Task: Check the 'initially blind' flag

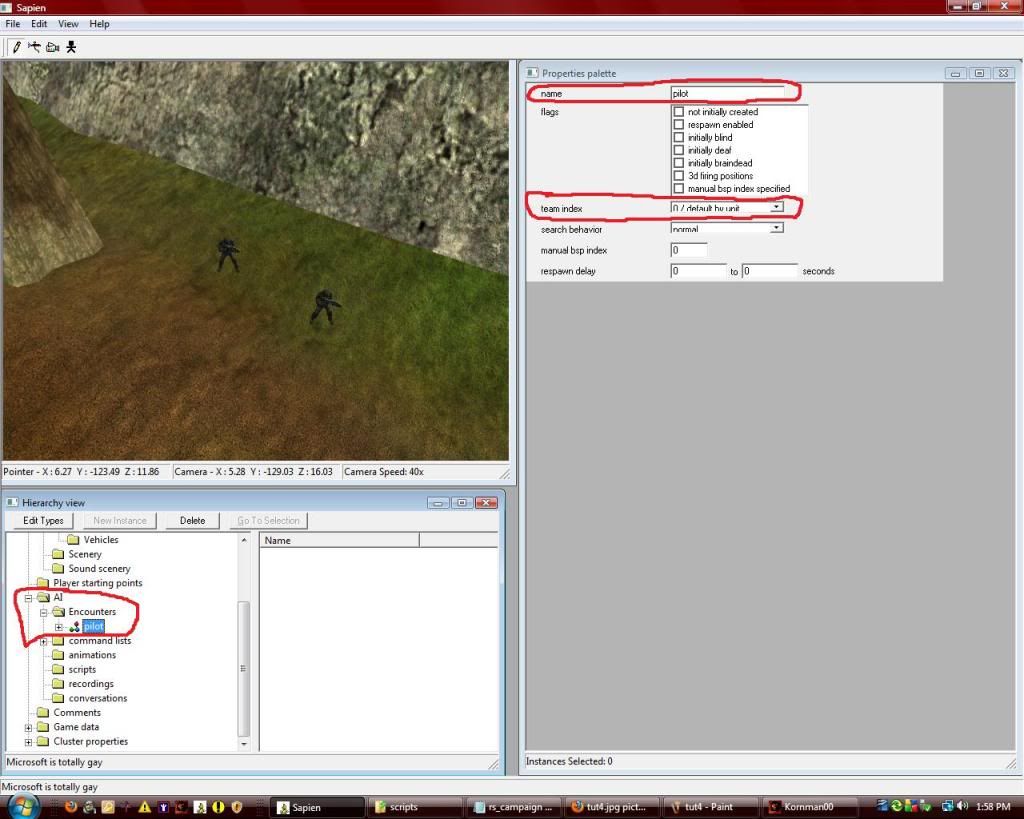Action: pos(679,137)
